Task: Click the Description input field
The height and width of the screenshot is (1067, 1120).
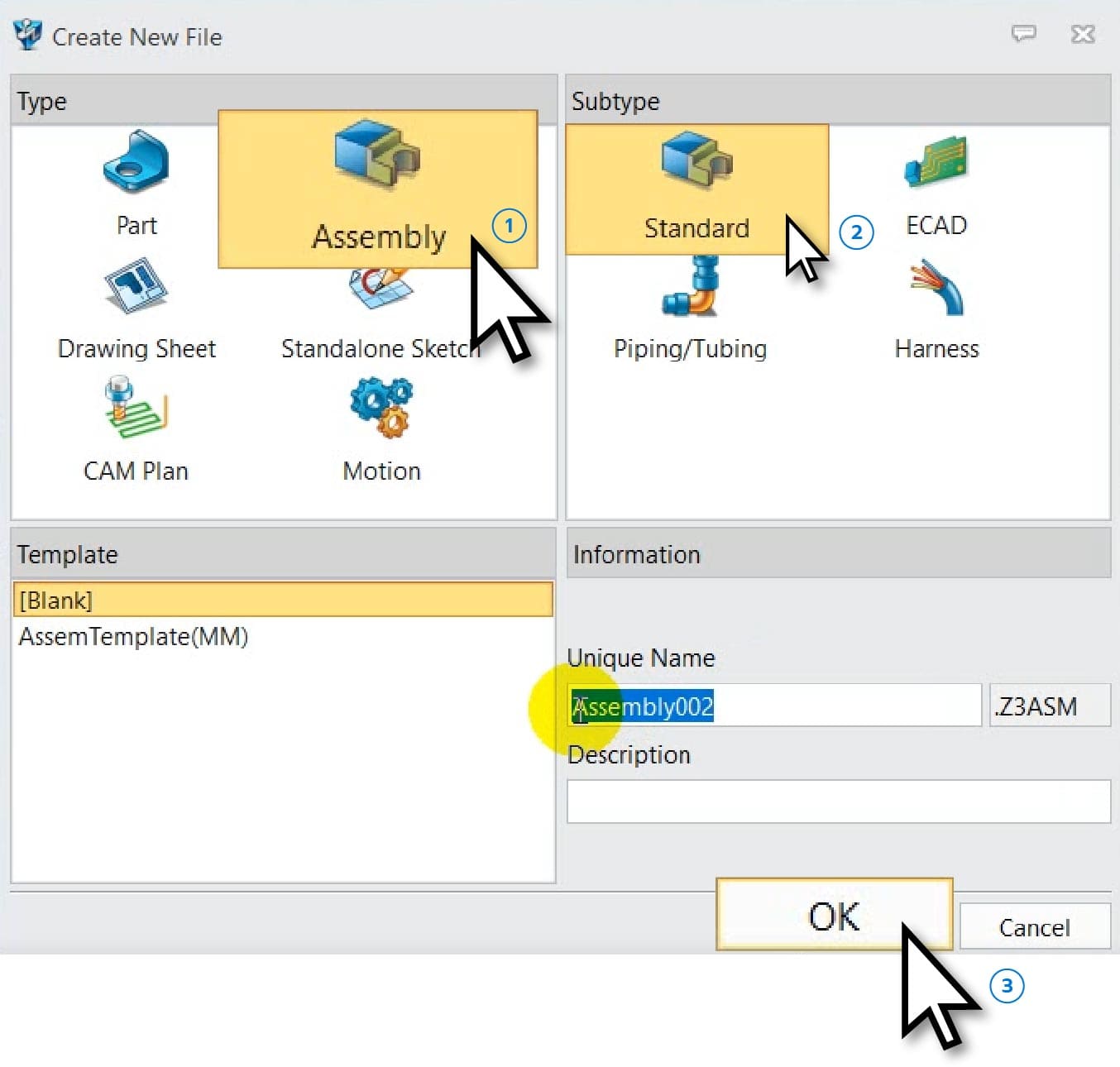Action: point(838,801)
